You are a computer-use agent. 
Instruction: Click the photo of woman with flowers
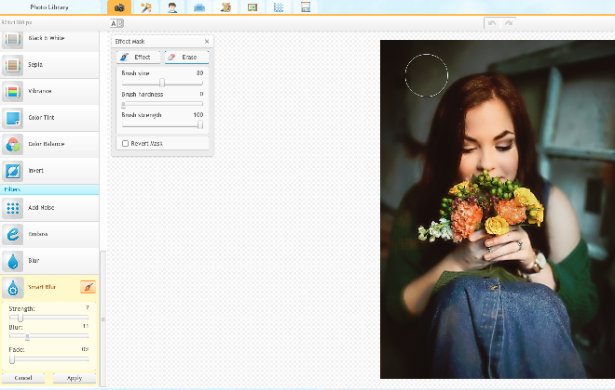pyautogui.click(x=497, y=209)
